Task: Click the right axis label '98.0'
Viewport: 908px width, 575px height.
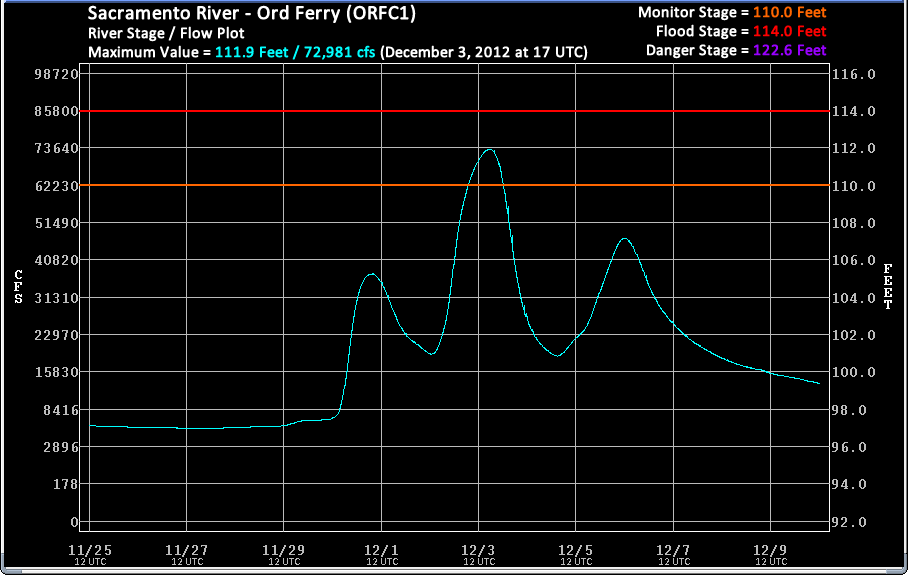Action: tap(849, 410)
